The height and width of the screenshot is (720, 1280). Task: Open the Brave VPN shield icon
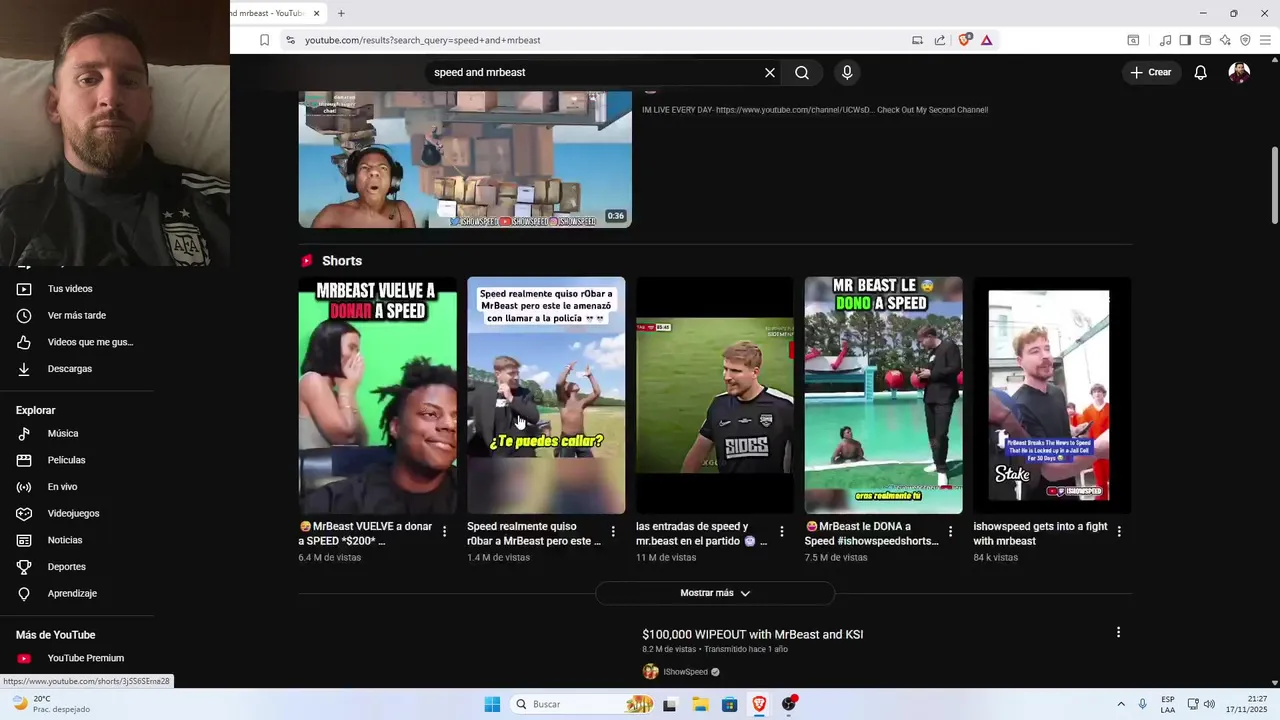pos(1245,40)
